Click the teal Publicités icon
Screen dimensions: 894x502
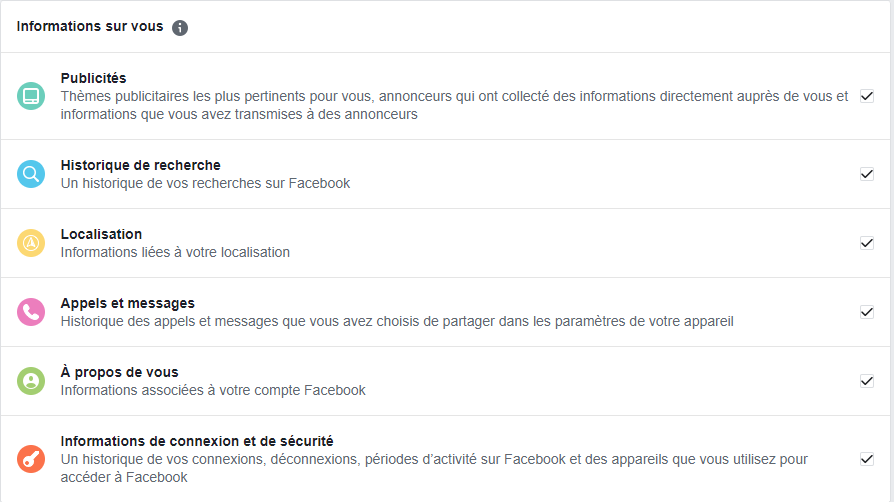point(31,96)
